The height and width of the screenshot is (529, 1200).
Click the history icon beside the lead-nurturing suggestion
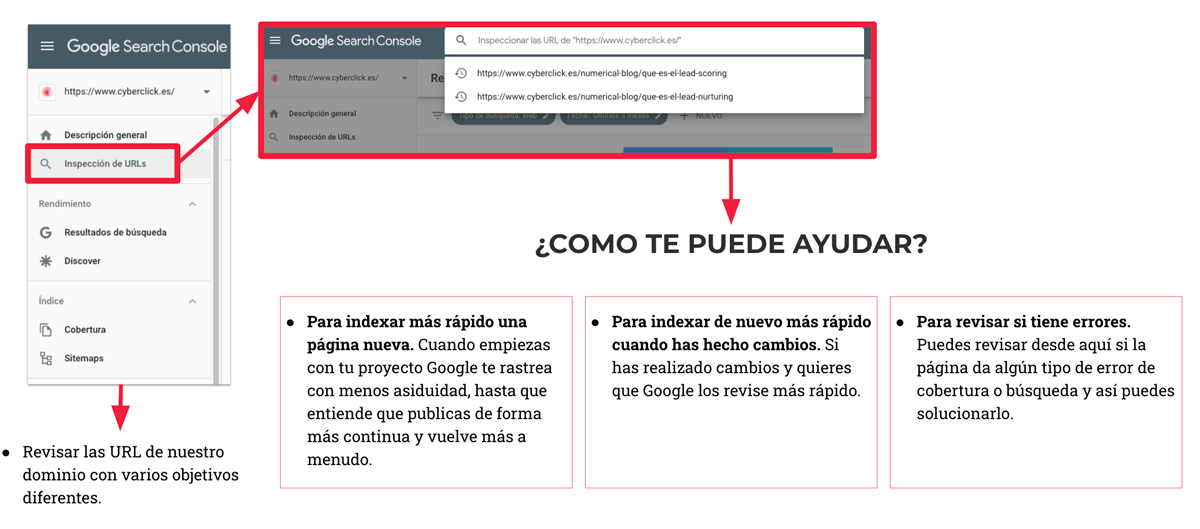coord(461,97)
